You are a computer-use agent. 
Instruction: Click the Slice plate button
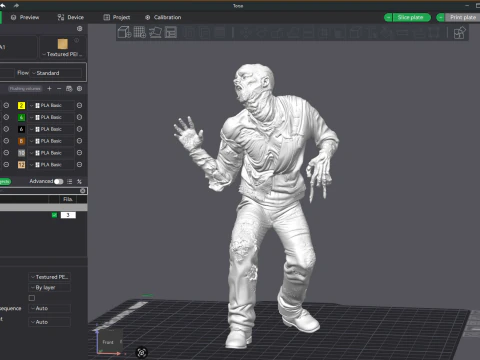click(412, 17)
